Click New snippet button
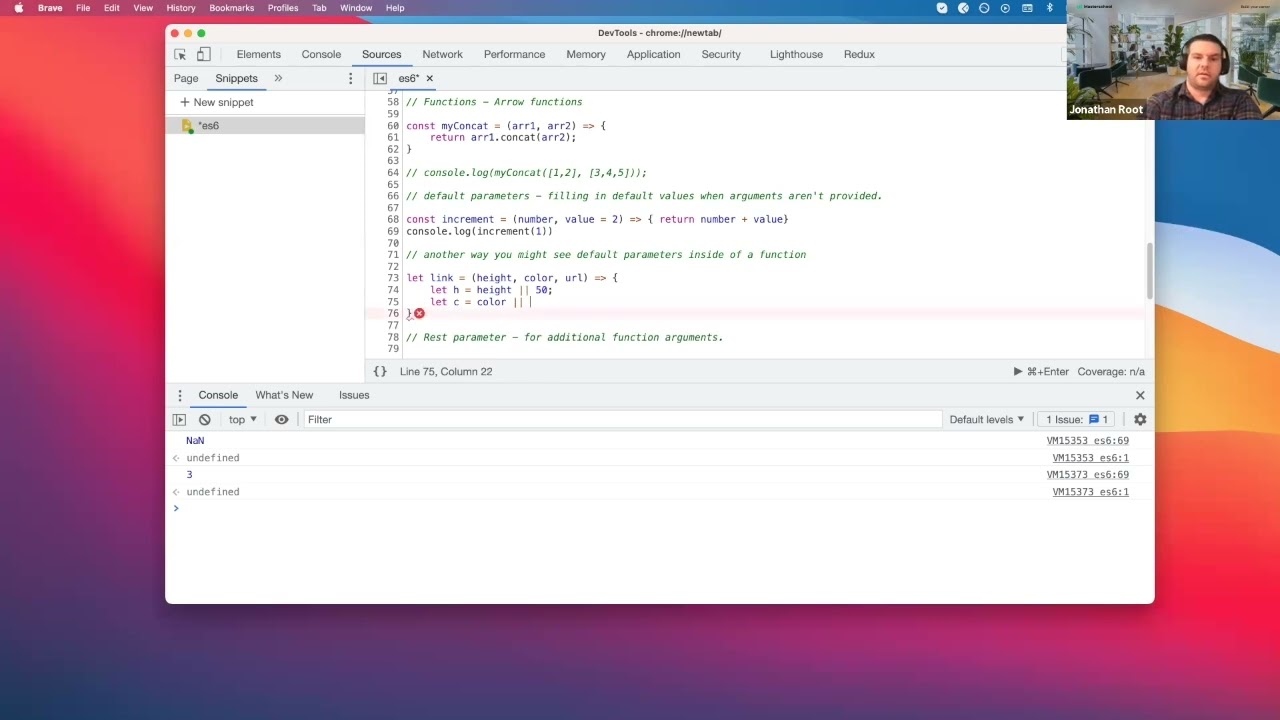Viewport: 1280px width, 720px height. click(x=217, y=102)
